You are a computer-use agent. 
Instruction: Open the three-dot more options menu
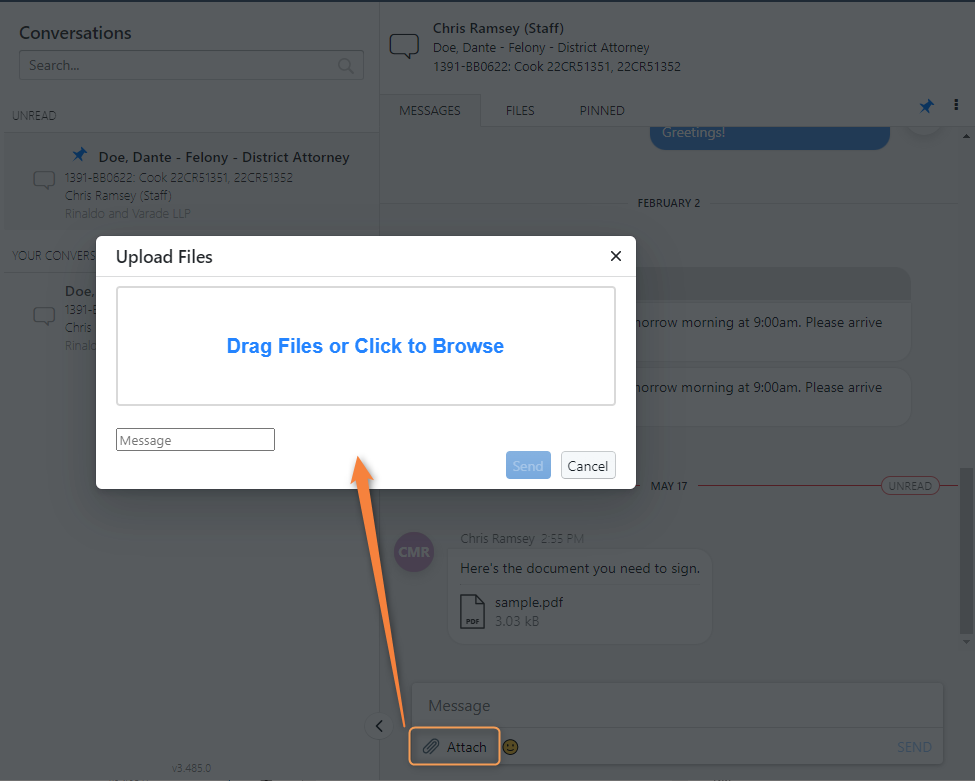(x=956, y=104)
